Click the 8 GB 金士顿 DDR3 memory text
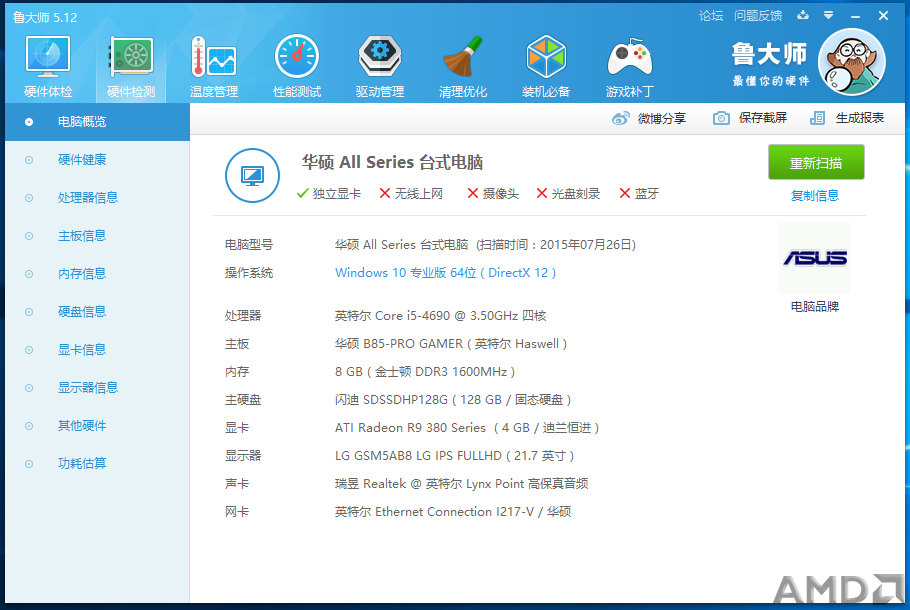The image size is (910, 610). tap(425, 371)
